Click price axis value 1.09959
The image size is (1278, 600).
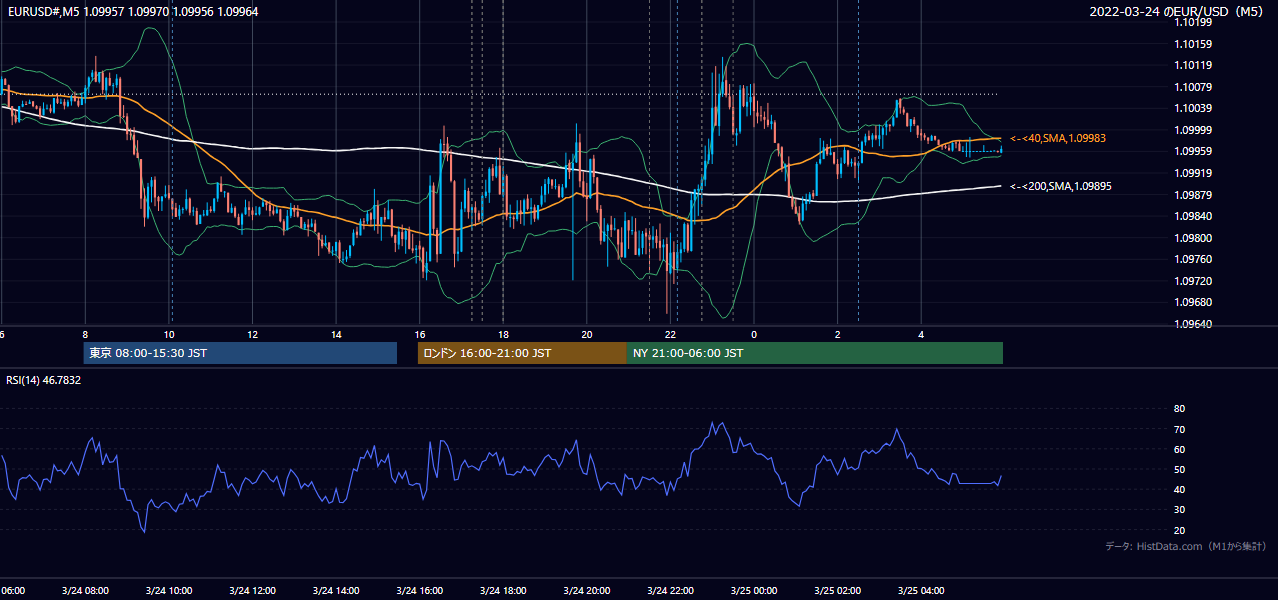[1193, 151]
